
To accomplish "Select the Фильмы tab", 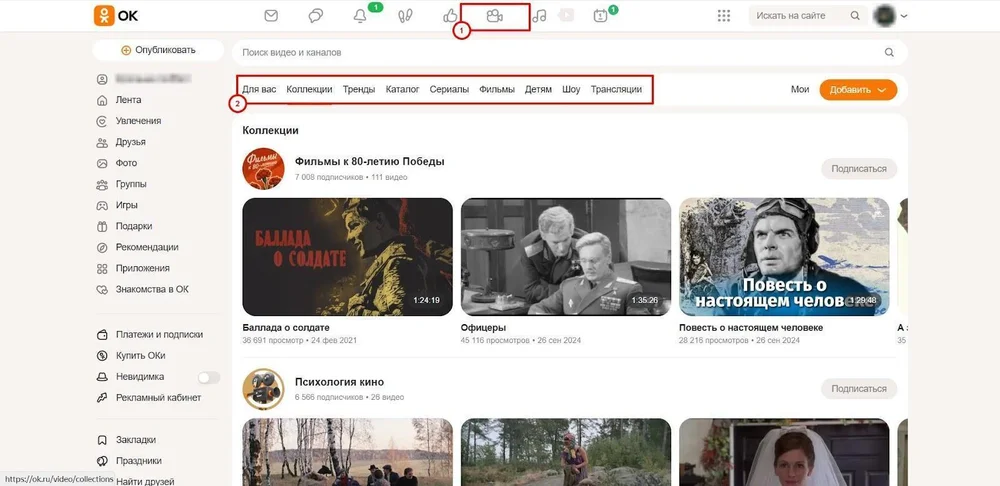I will (497, 89).
